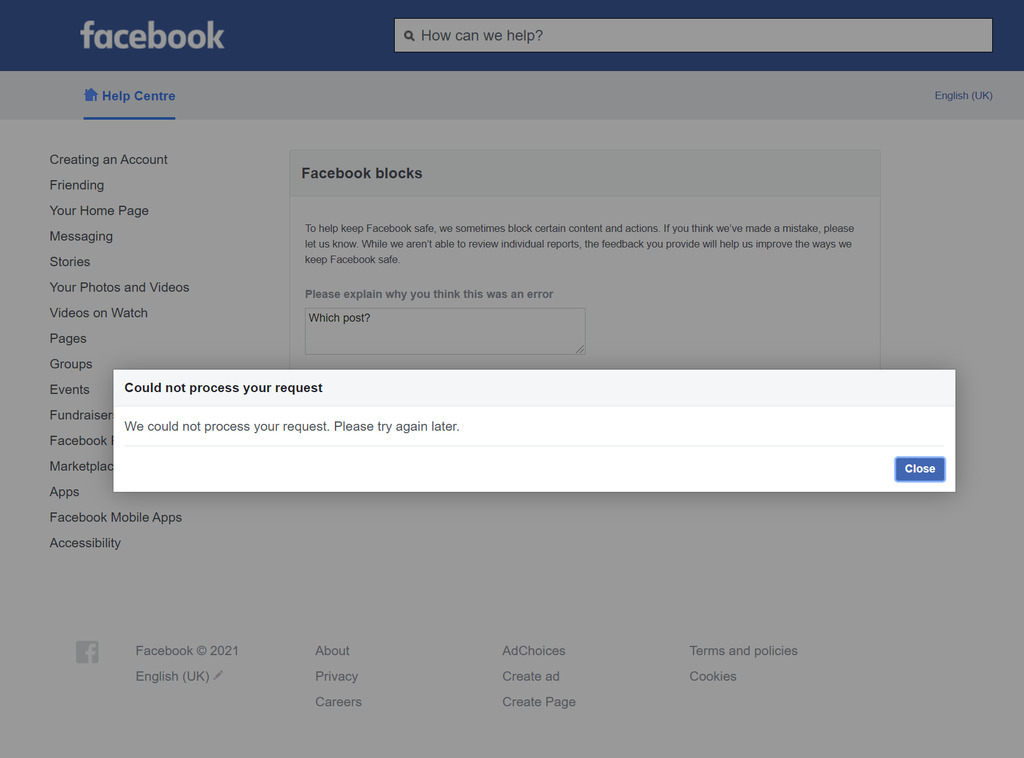Click the search magnifier icon
The width and height of the screenshot is (1024, 758).
pos(409,36)
